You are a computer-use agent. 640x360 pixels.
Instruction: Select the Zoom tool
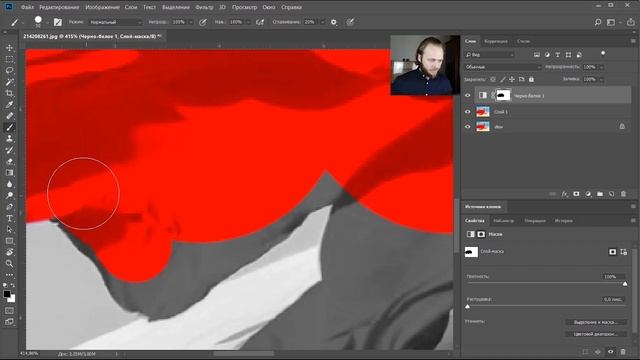point(9,263)
